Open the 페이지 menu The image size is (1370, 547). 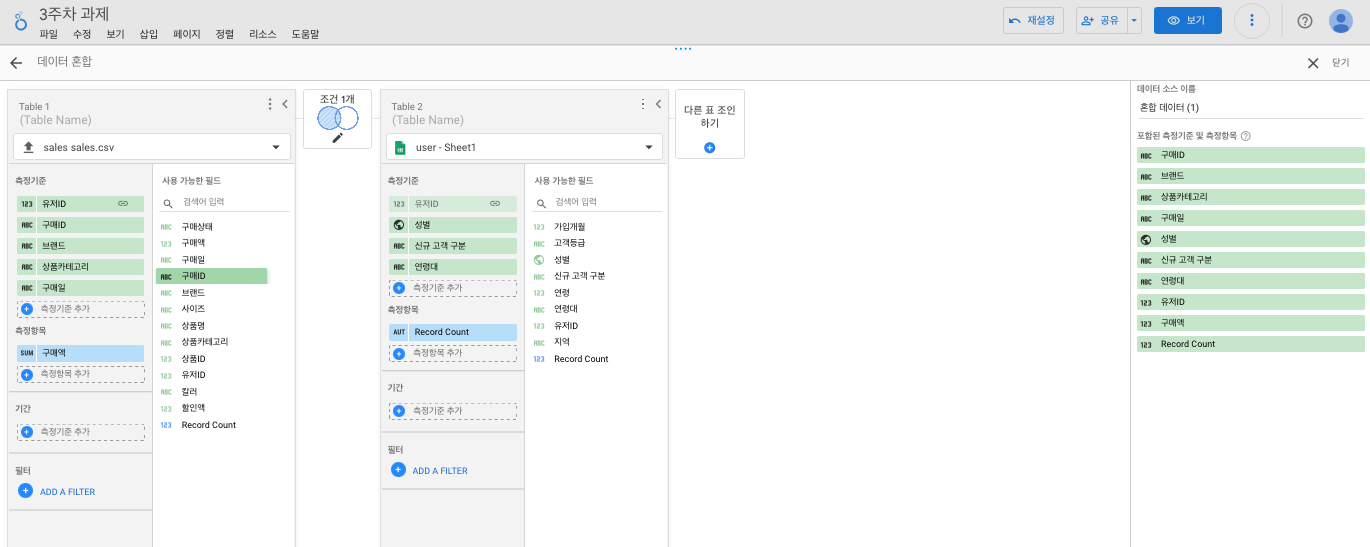[187, 34]
